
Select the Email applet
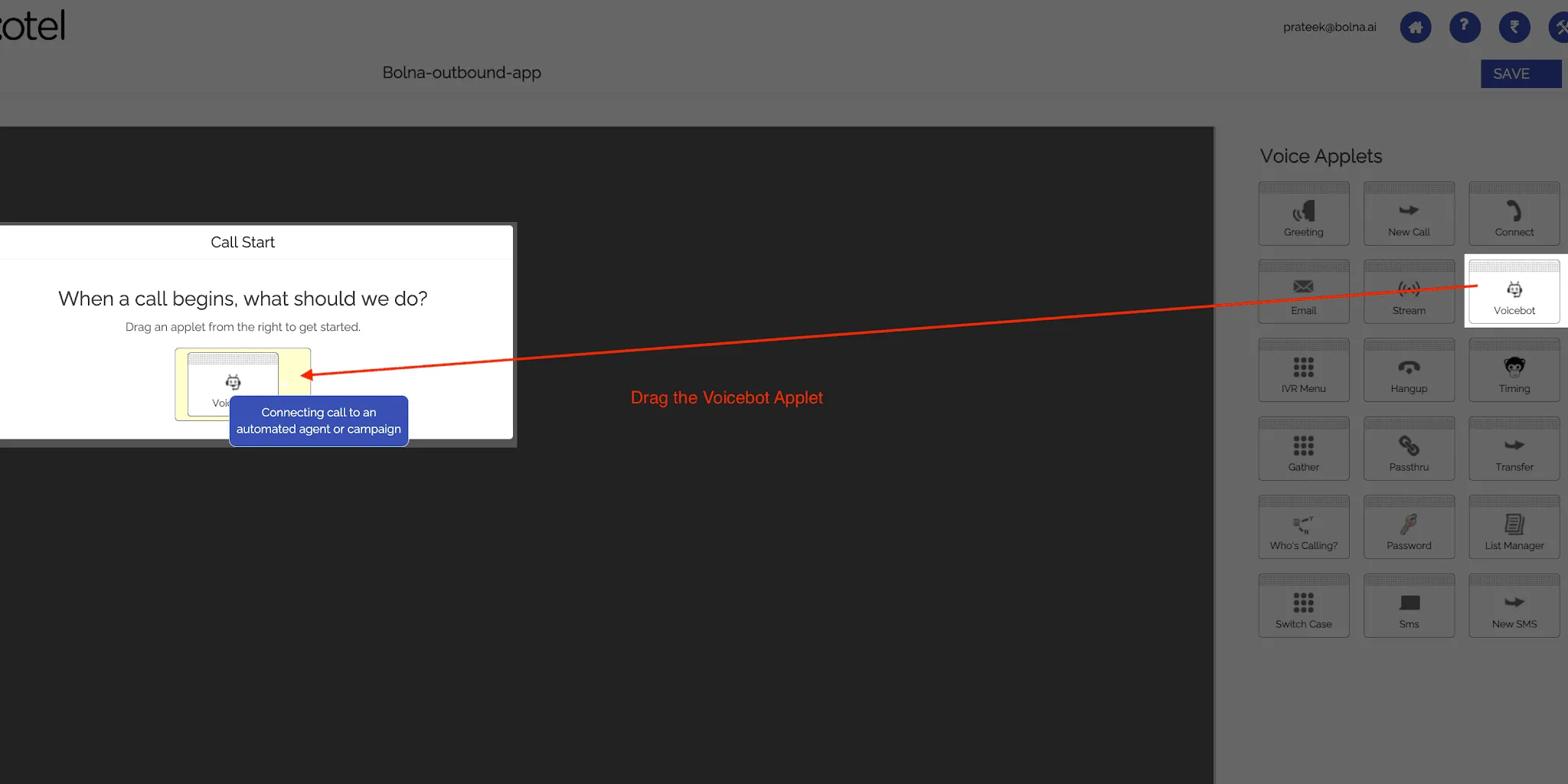(x=1303, y=292)
